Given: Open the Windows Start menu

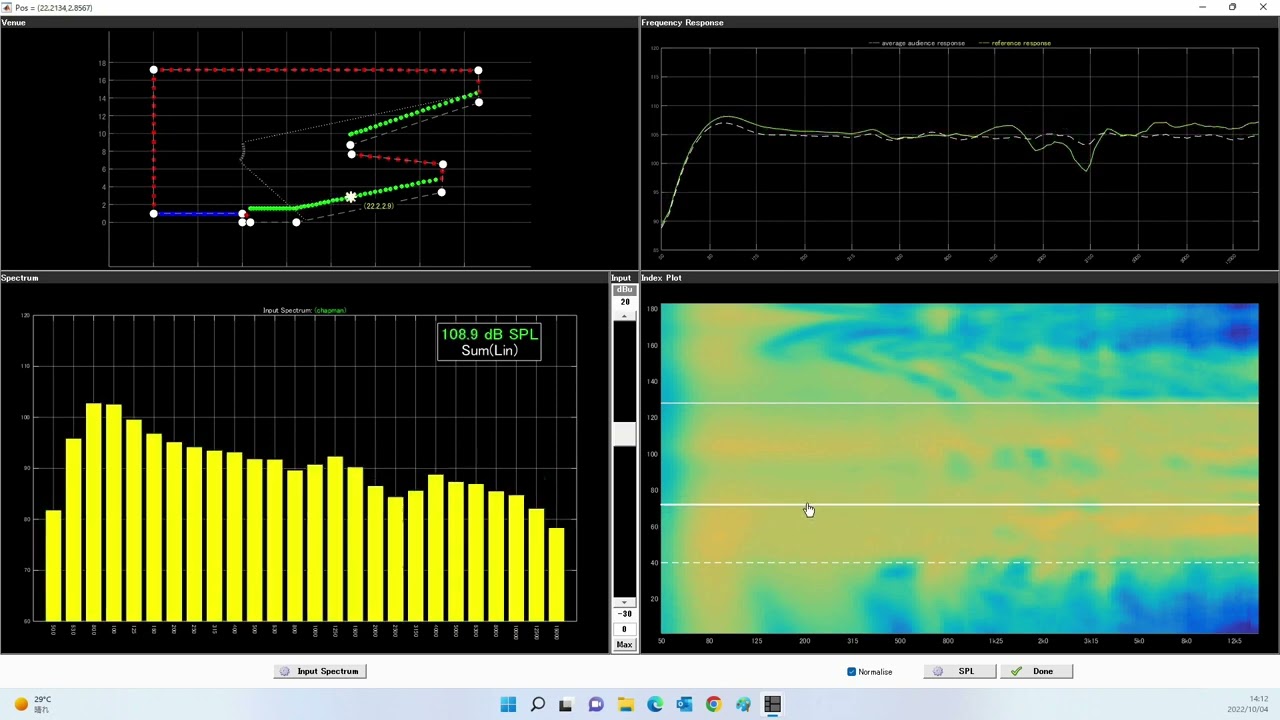Looking at the screenshot, I should [x=508, y=704].
